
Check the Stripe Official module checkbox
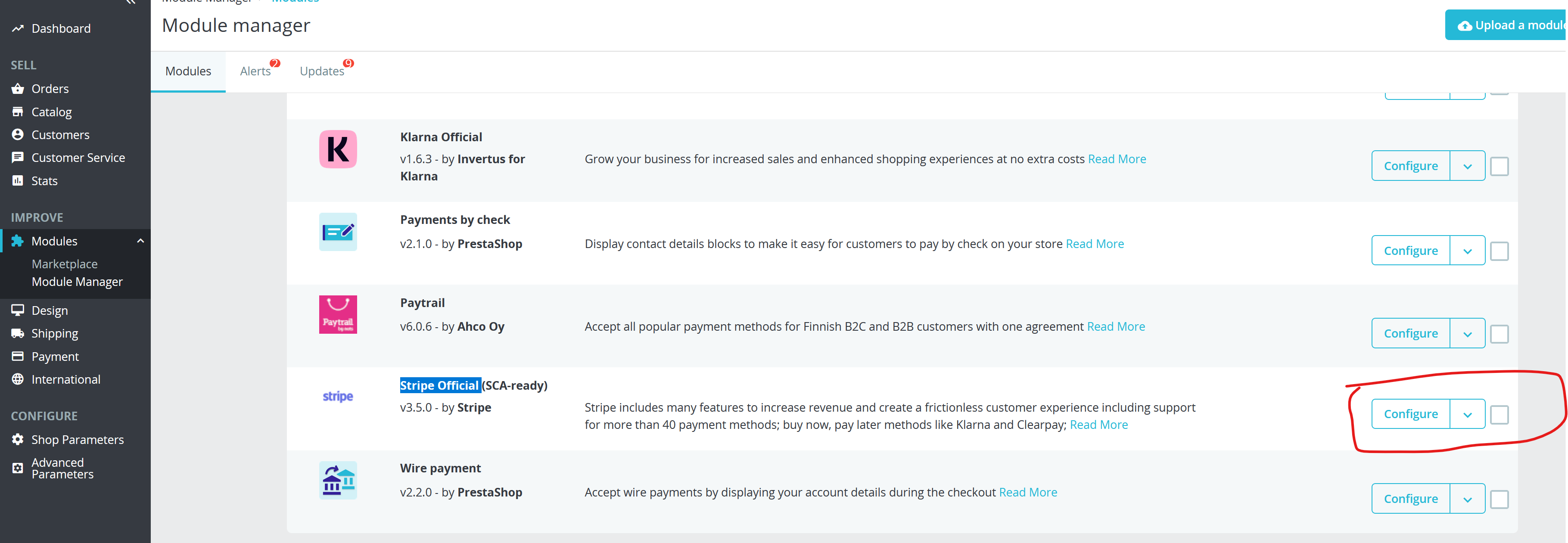[x=1499, y=415]
